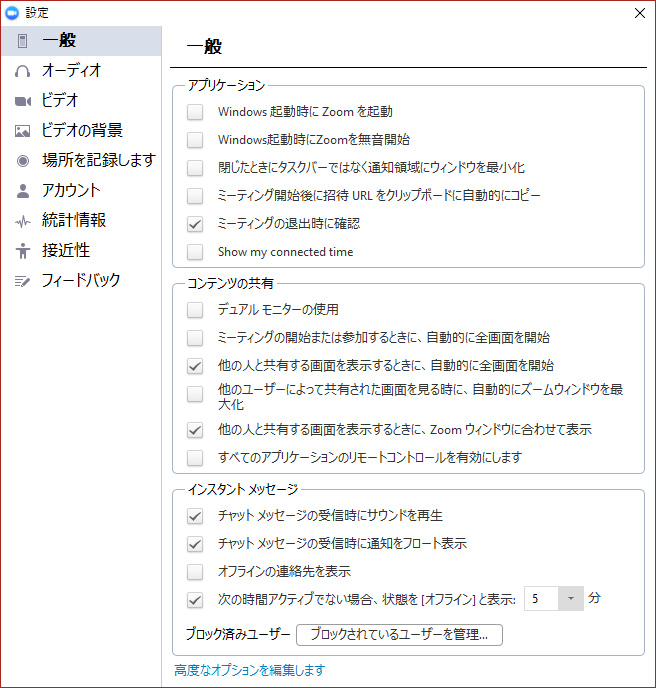This screenshot has width=656, height=688.
Task: Select the 一般 settings tab
Action: pyautogui.click(x=59, y=41)
